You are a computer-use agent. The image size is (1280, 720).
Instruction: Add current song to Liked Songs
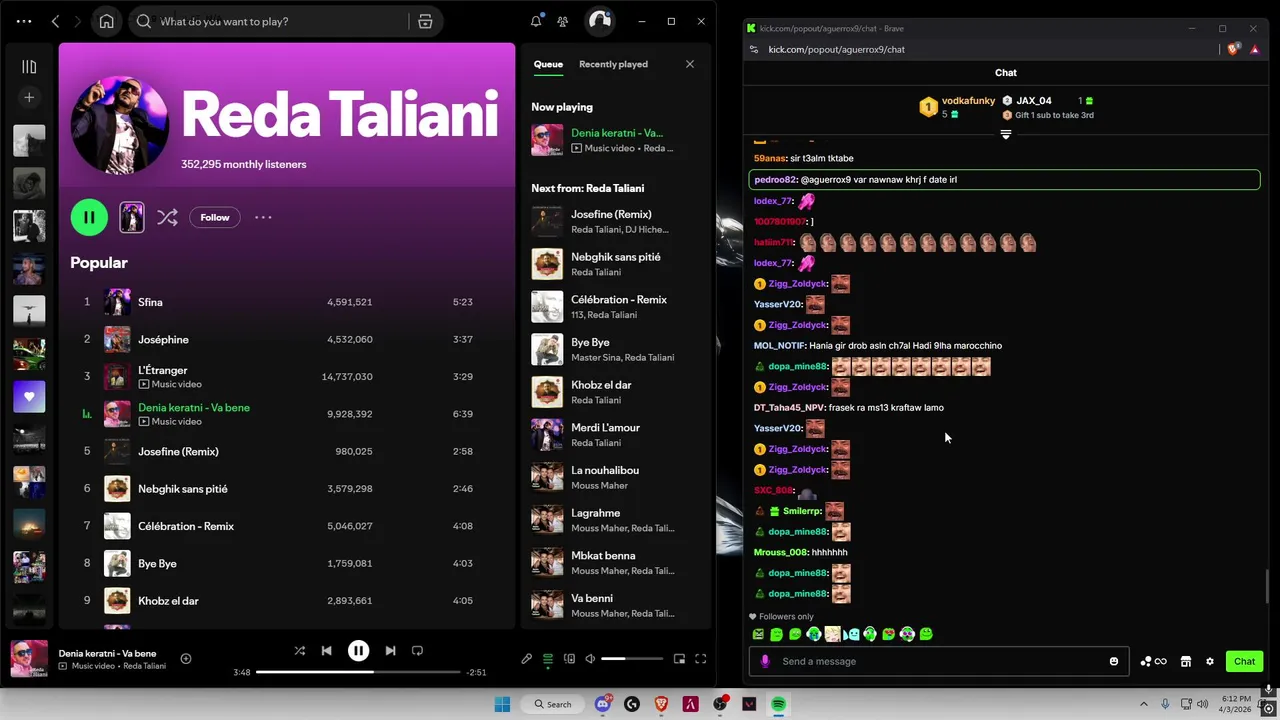point(185,658)
